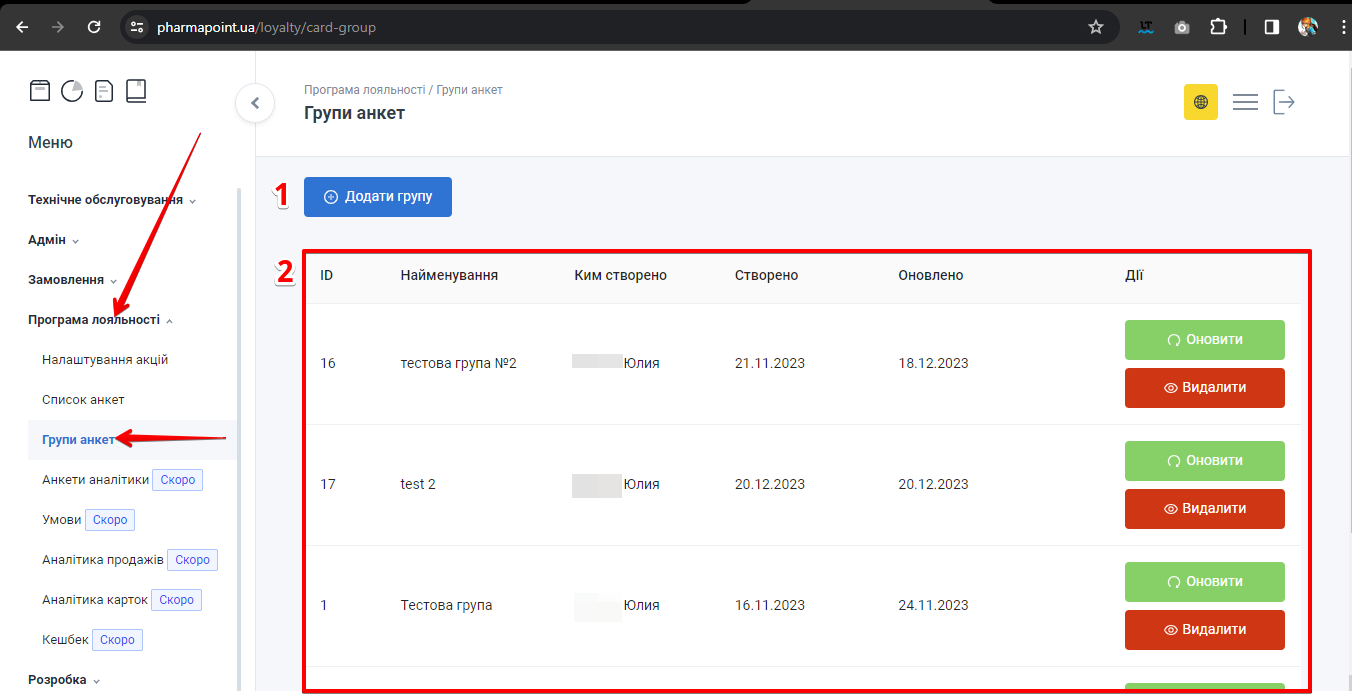Go to Список анкет menu item
Screen dimensions: 1352x698
click(83, 400)
